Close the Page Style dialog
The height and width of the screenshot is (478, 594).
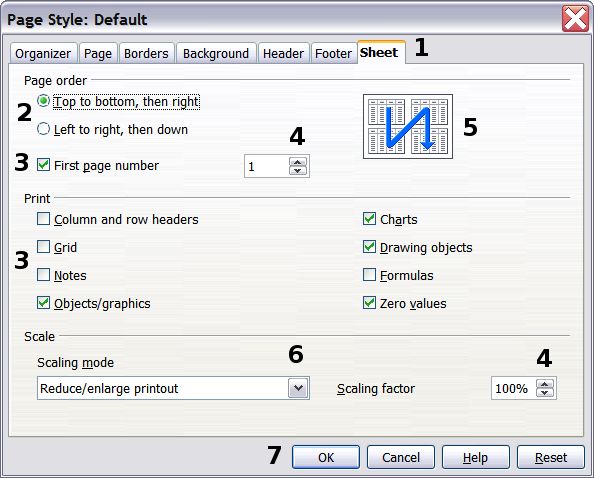click(x=575, y=19)
